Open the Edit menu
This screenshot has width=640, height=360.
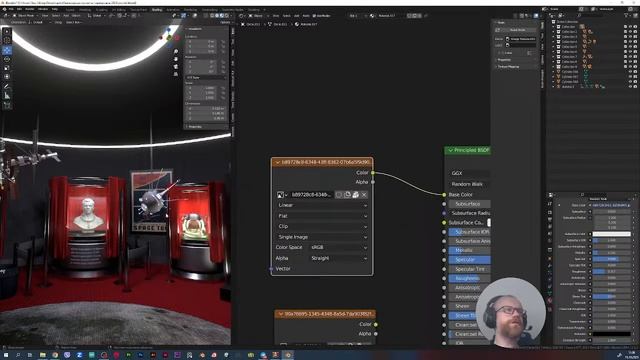19,9
